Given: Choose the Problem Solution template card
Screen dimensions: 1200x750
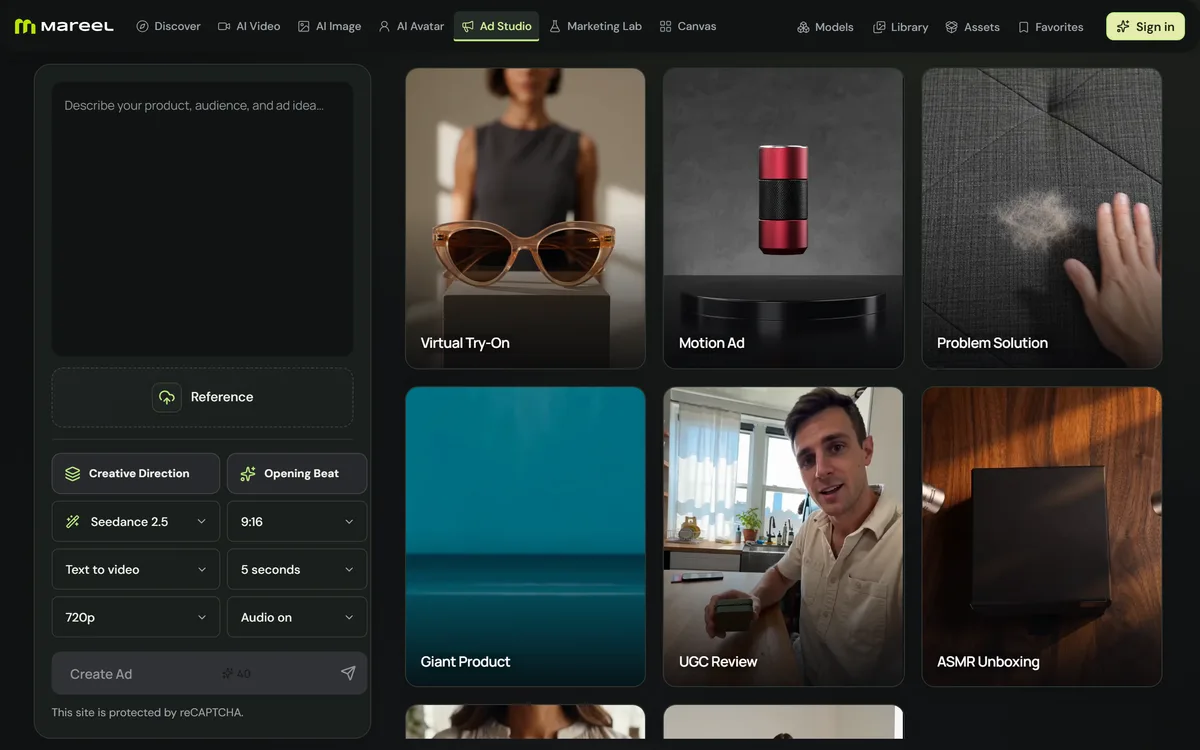Looking at the screenshot, I should 1042,218.
